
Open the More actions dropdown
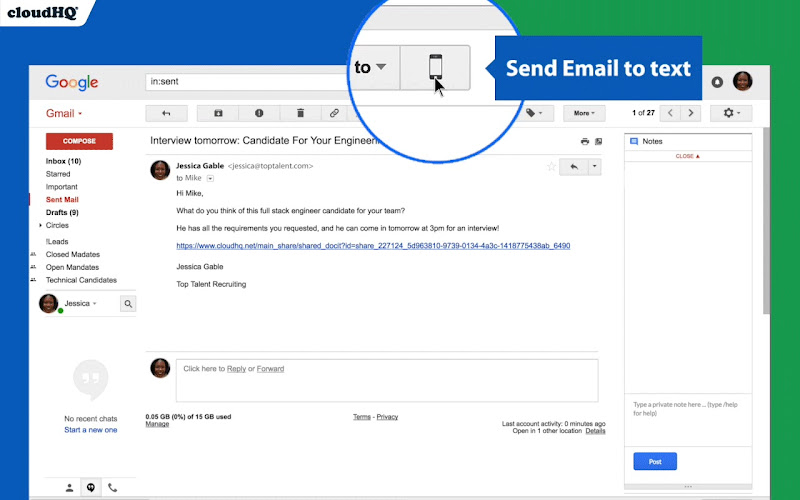pos(584,113)
